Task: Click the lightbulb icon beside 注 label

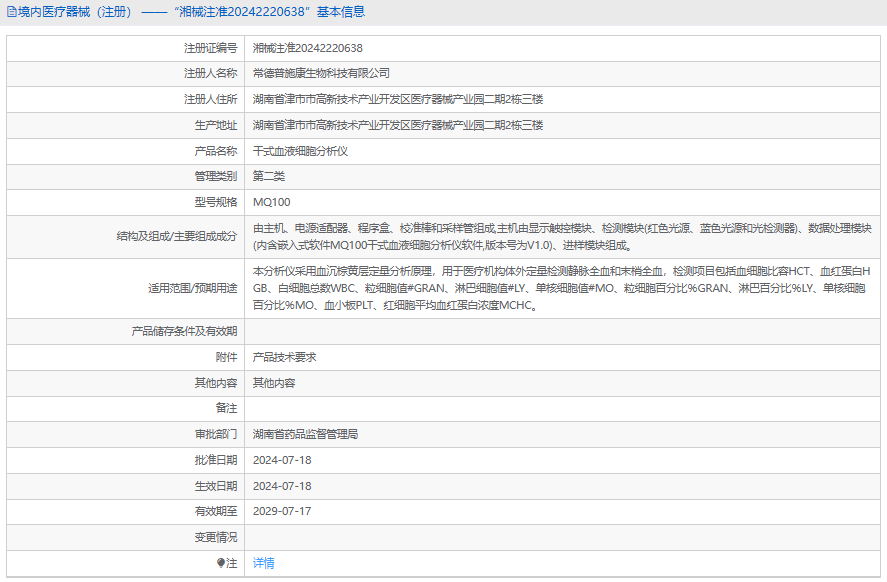Action: pos(221,563)
